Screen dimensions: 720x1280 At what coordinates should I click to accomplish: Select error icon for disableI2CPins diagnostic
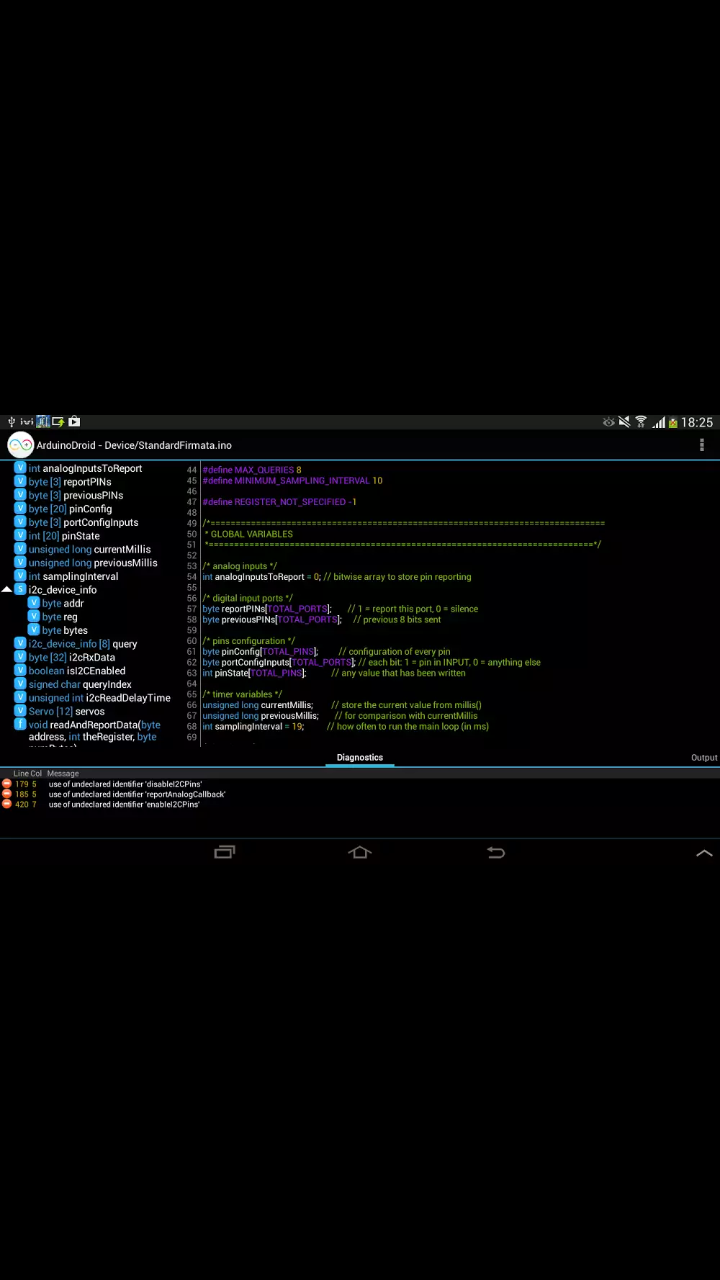pyautogui.click(x=7, y=784)
